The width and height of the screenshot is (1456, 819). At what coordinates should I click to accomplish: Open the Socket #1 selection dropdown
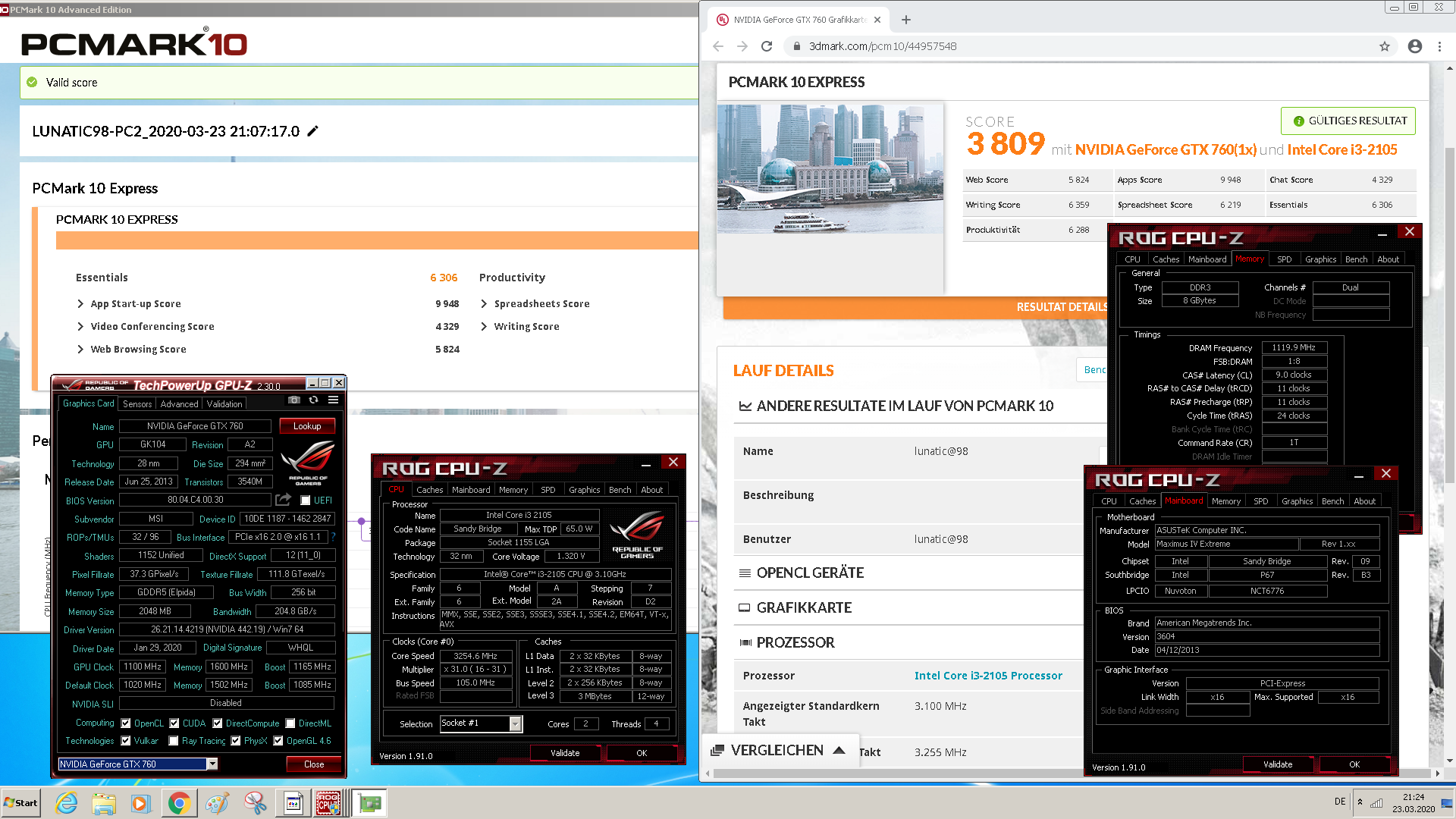coord(516,724)
